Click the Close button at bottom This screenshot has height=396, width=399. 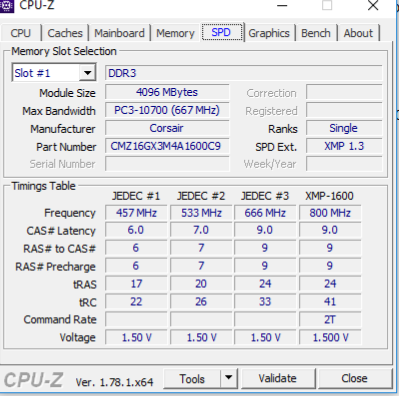pos(354,378)
